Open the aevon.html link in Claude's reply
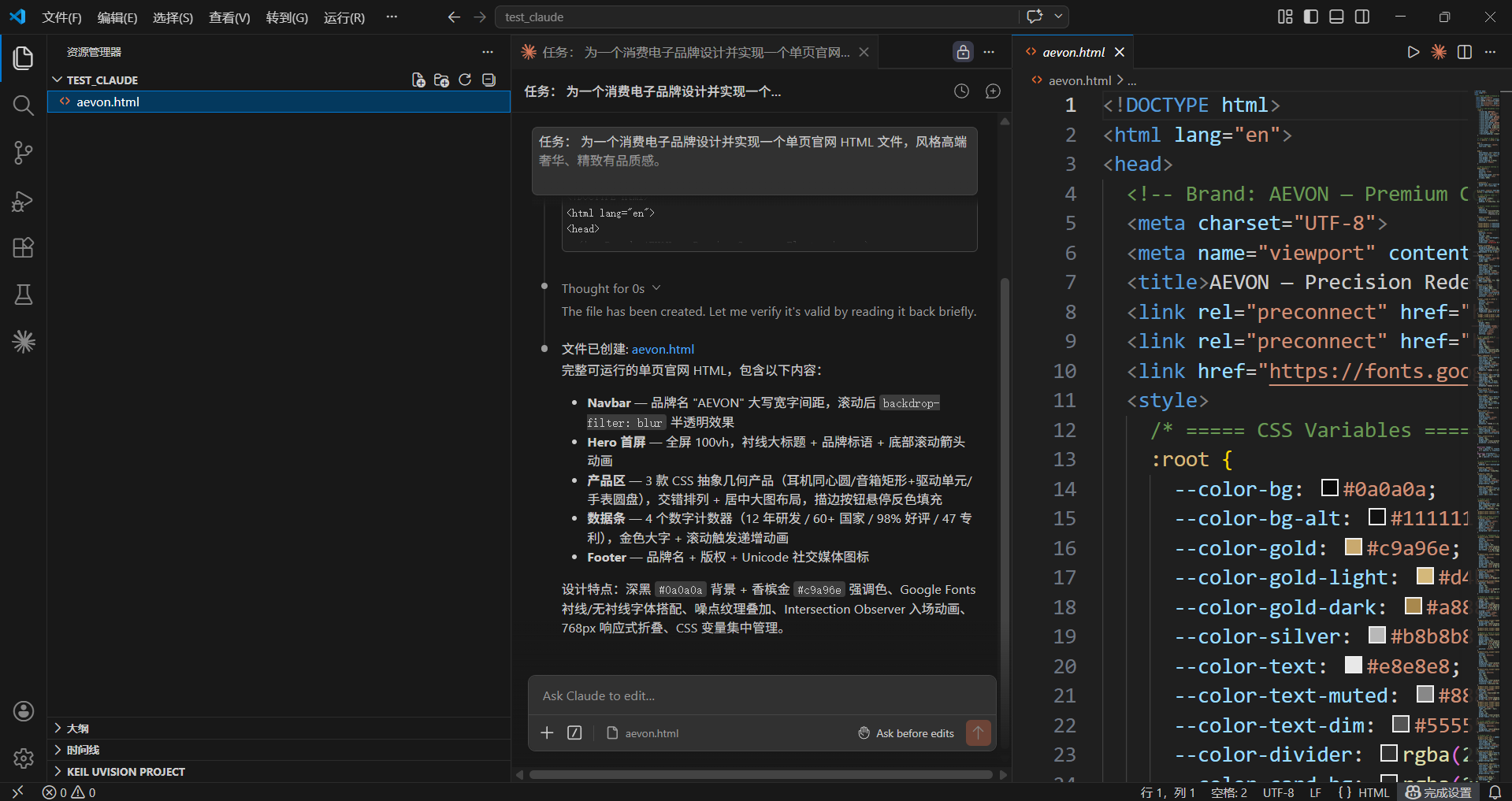Image resolution: width=1512 pixels, height=801 pixels. (x=662, y=349)
